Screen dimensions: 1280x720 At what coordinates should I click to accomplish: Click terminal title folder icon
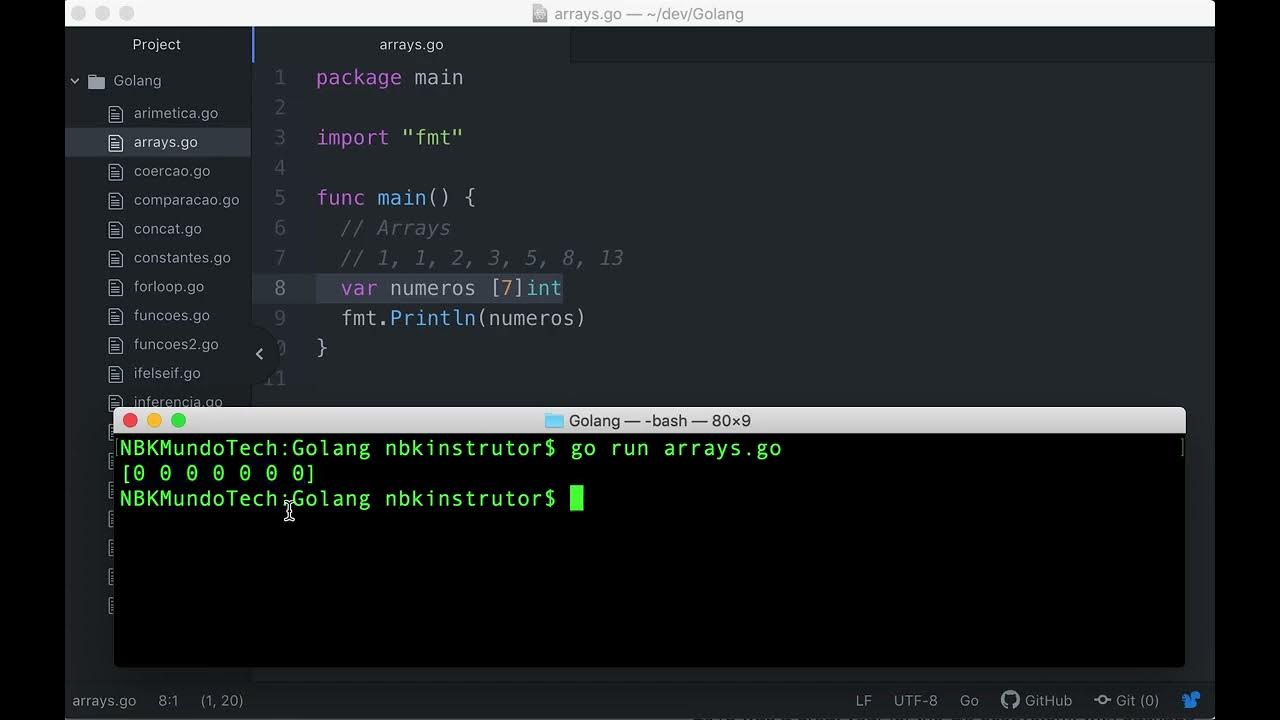(554, 421)
